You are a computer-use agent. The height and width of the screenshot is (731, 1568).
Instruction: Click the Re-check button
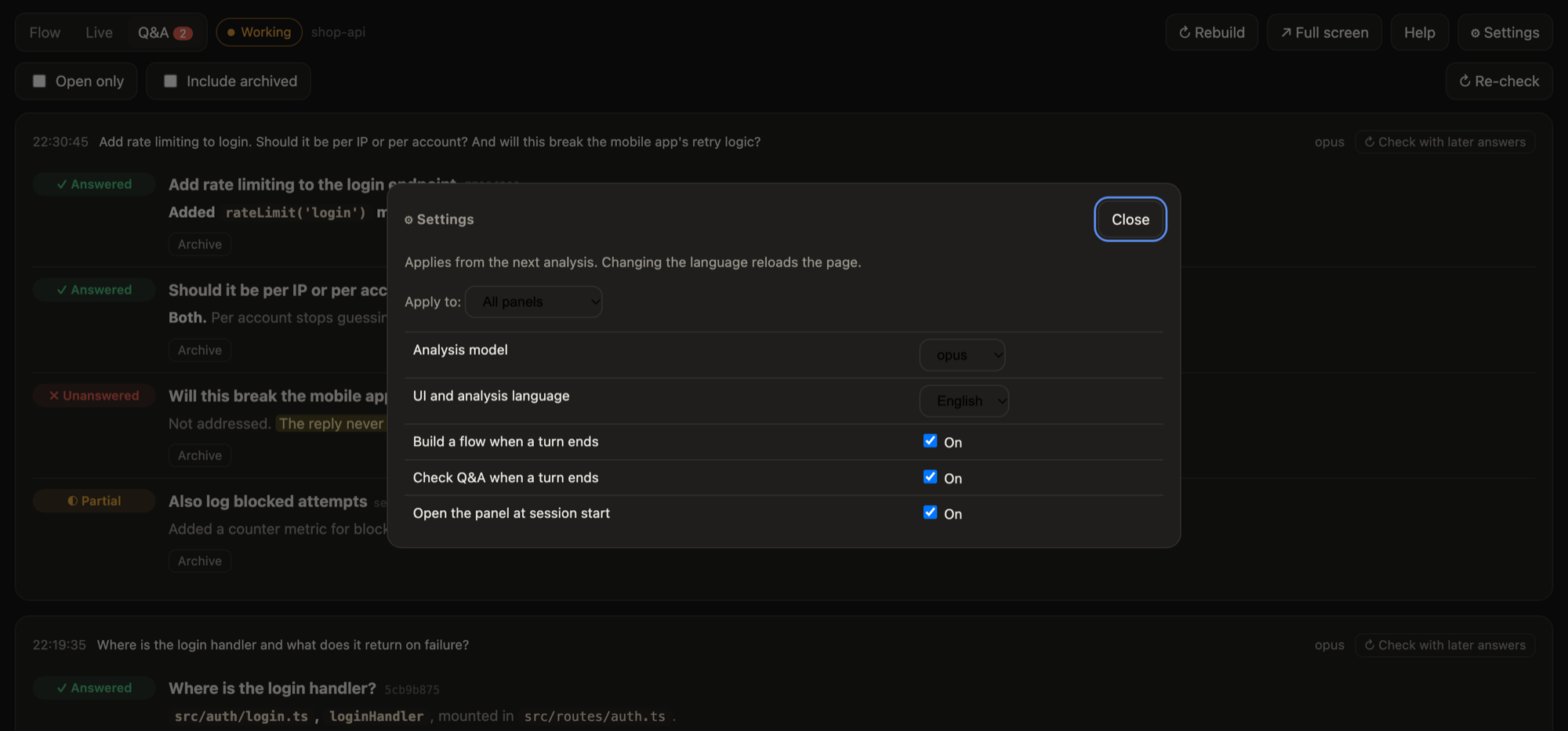pos(1499,81)
